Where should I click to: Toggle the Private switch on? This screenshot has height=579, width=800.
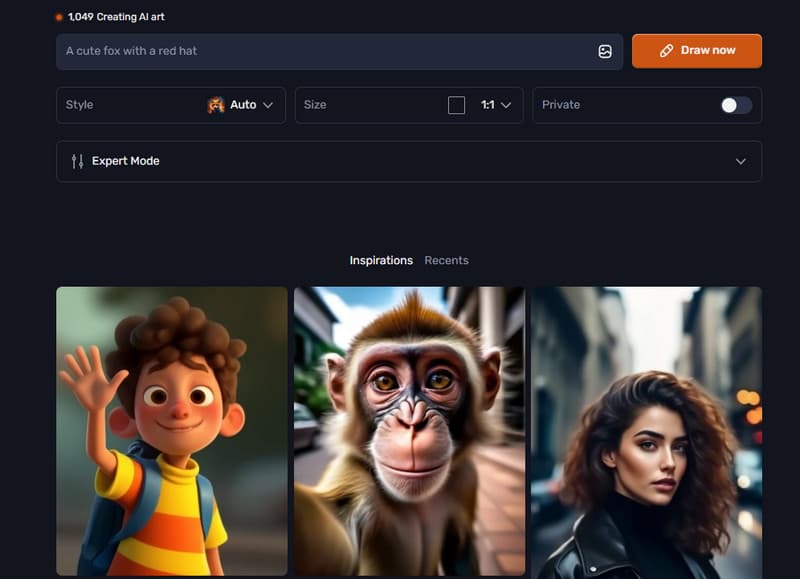click(736, 105)
